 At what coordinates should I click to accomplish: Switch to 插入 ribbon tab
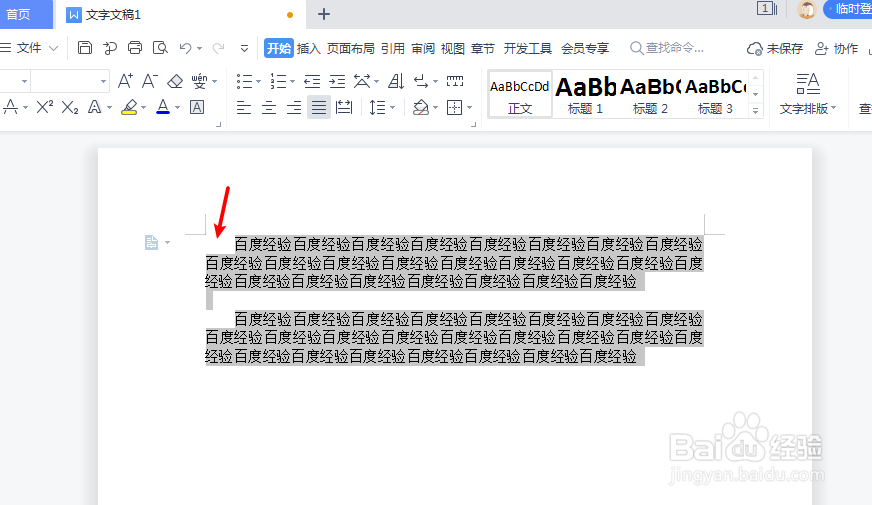309,48
